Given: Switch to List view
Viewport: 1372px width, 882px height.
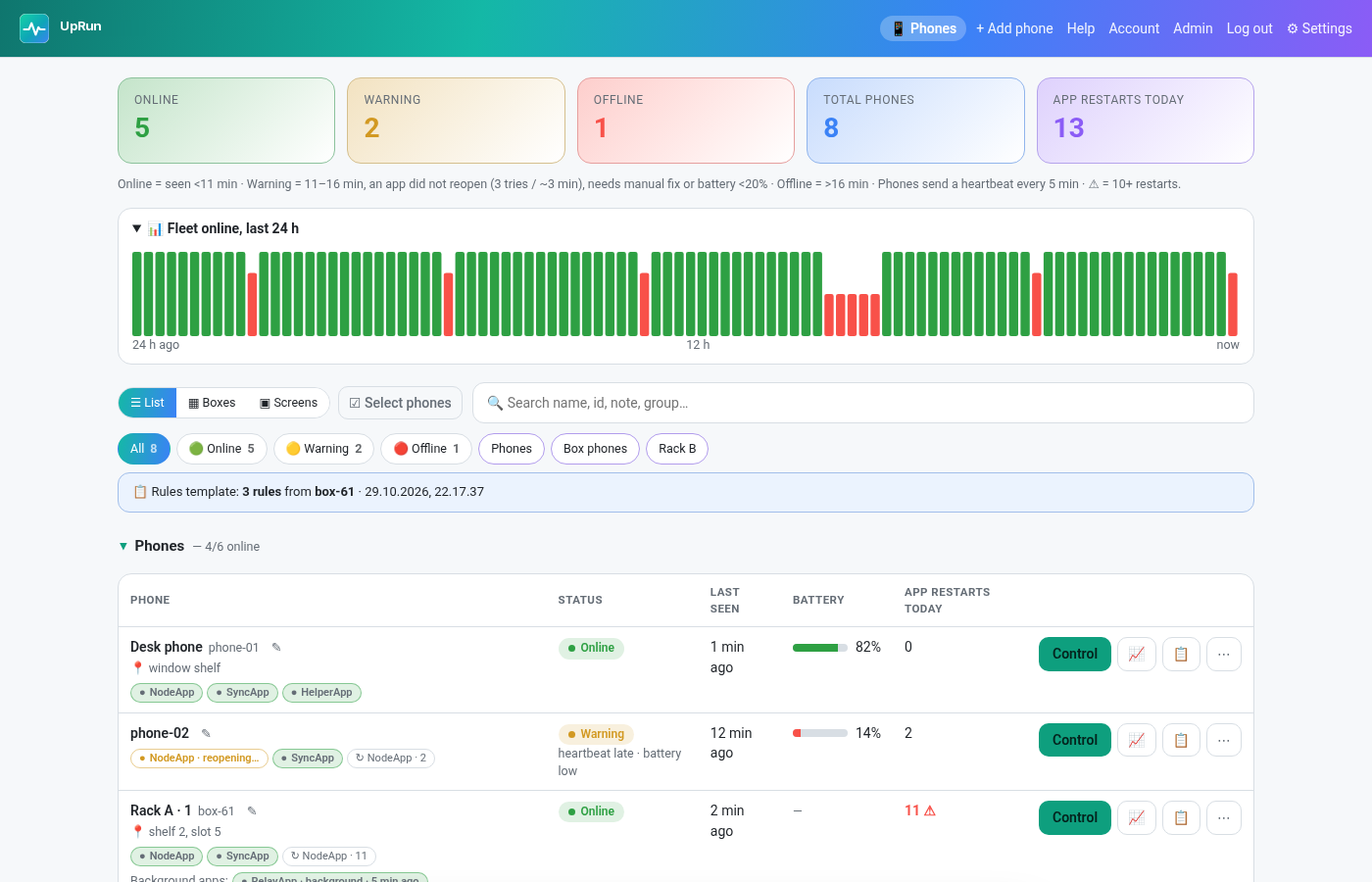Looking at the screenshot, I should tap(147, 403).
